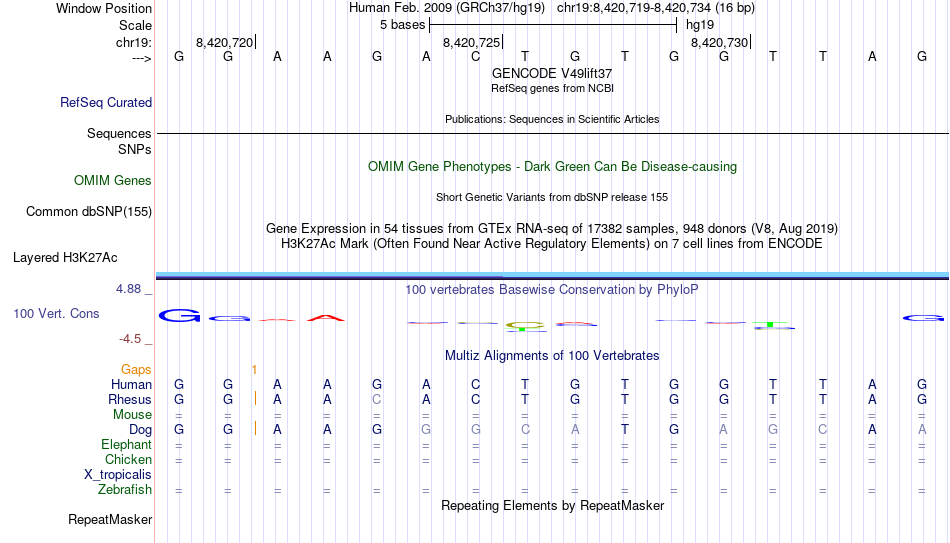
Task: Click Short Genetic Variants from dbSNP title
Action: coord(552,198)
